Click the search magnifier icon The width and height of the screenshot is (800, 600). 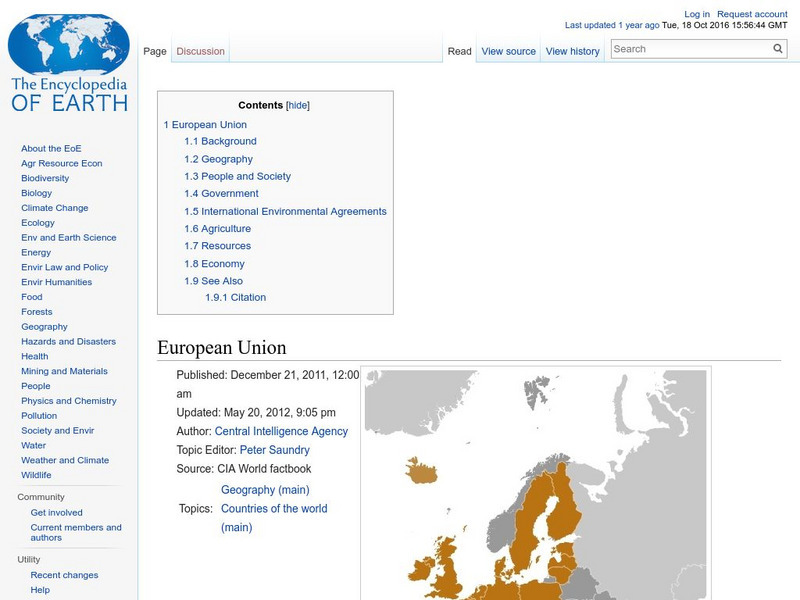(x=777, y=48)
